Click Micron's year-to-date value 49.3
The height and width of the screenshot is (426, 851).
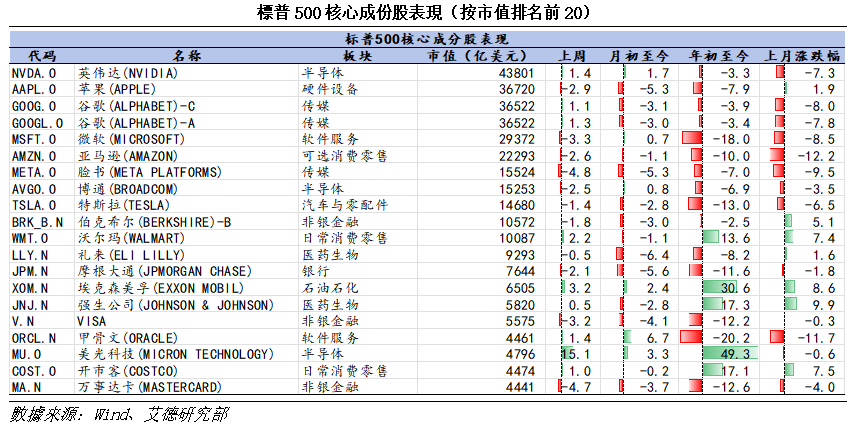(735, 354)
